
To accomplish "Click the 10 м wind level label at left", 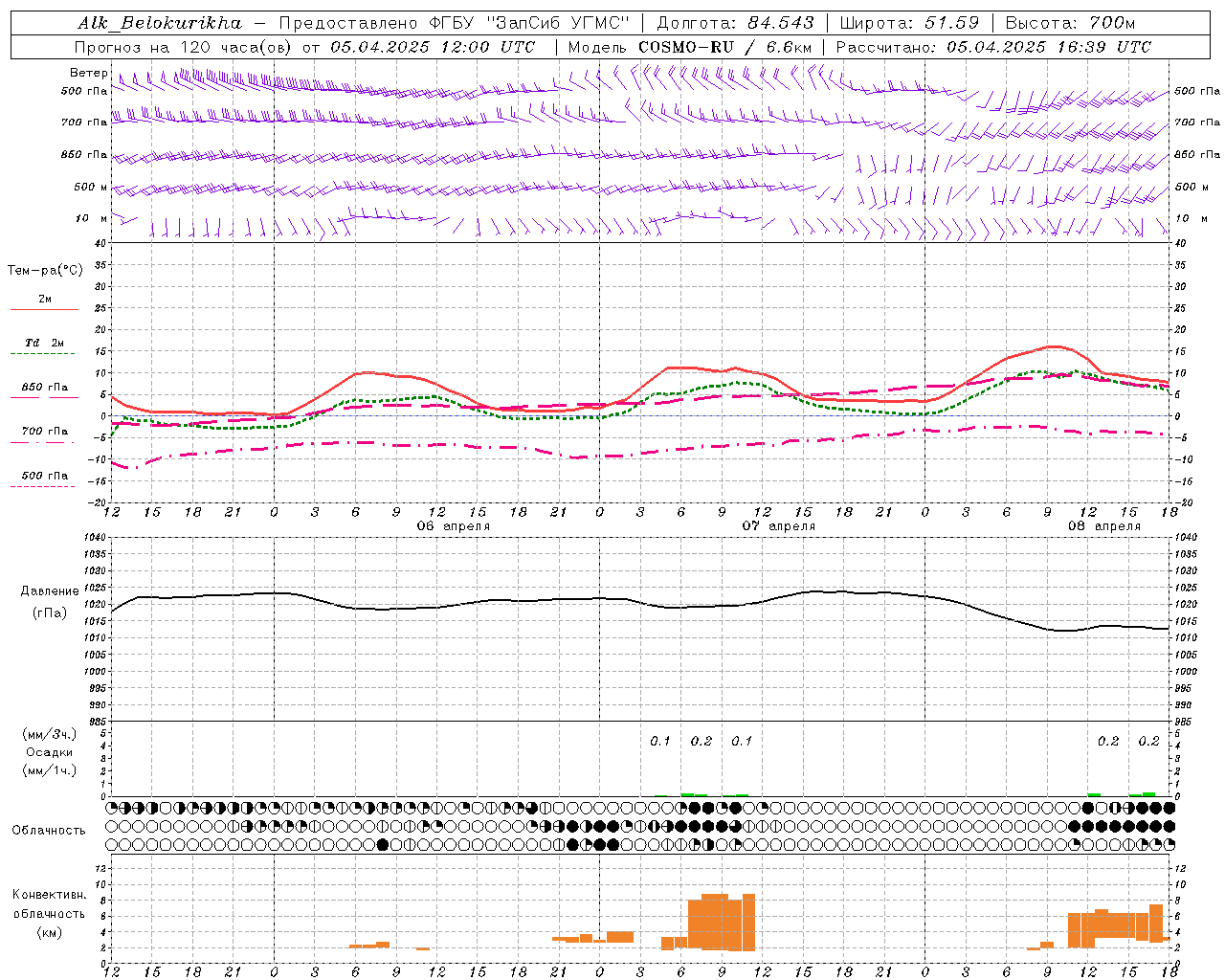I will coord(92,218).
